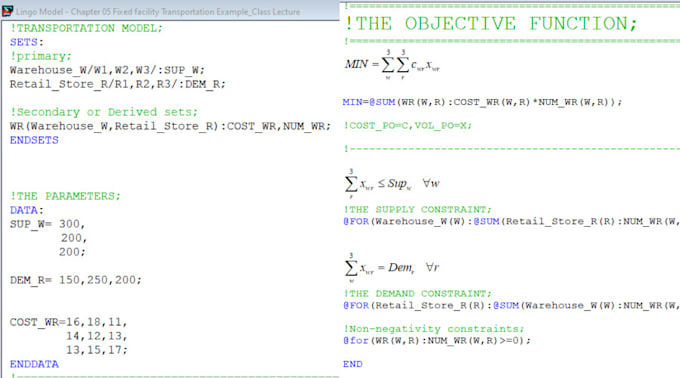The width and height of the screenshot is (680, 378).
Task: Click the 'END' keyword
Action: 353,364
